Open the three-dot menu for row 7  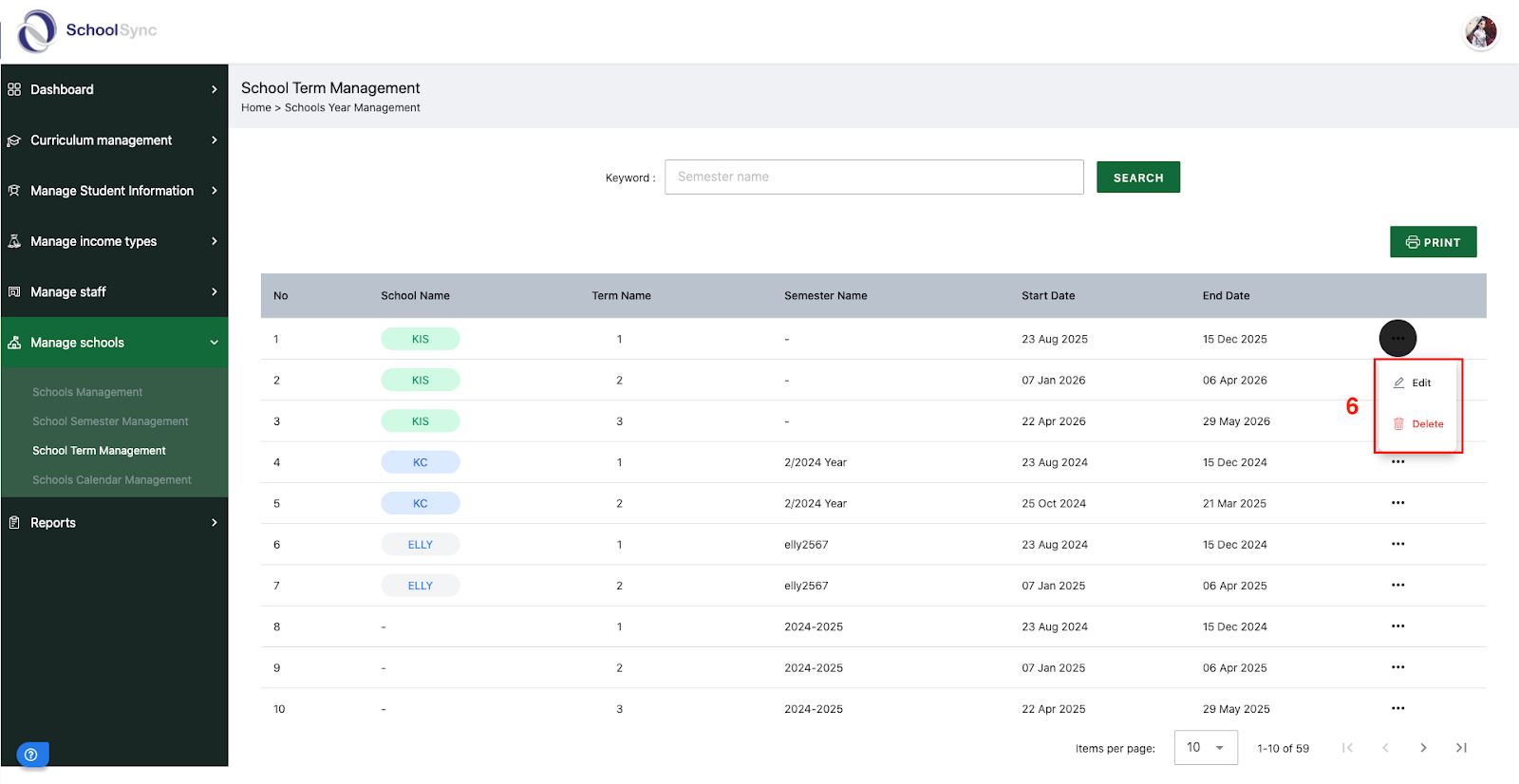(x=1397, y=585)
